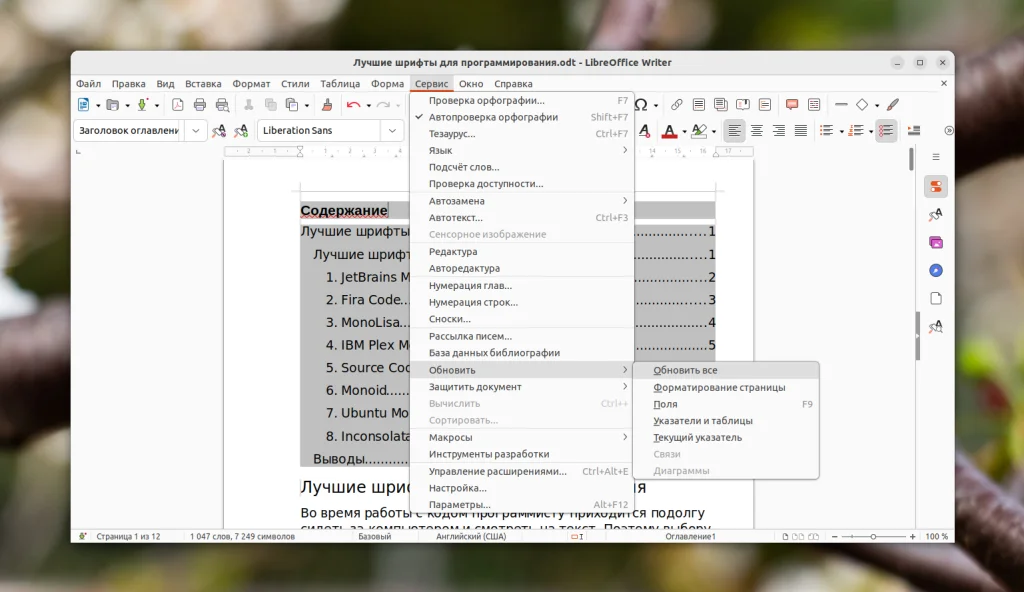Click the Export as PDF toolbar icon
Image resolution: width=1024 pixels, height=592 pixels.
click(x=178, y=104)
